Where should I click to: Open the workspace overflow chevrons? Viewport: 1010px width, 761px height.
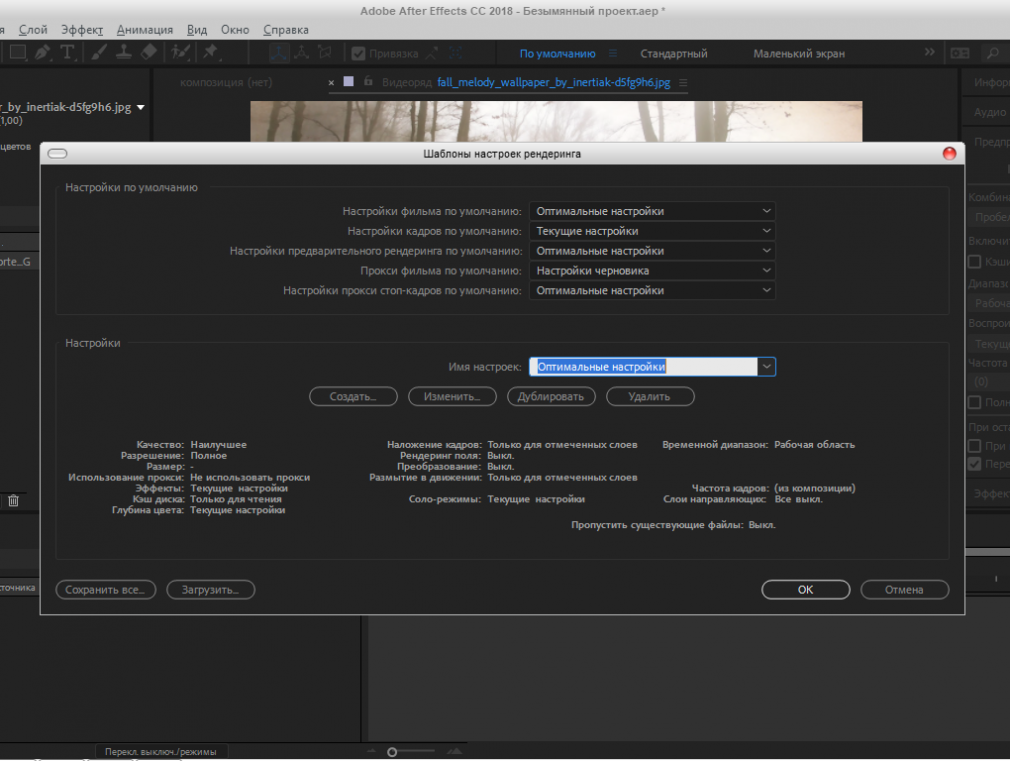[929, 52]
